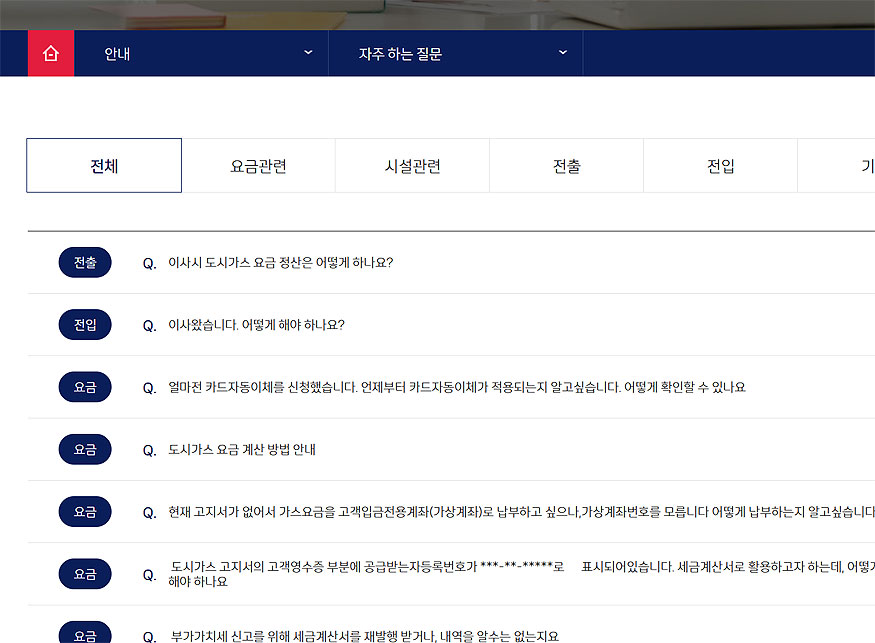Open question about 이사시 도시가스 요금 정산
The width and height of the screenshot is (875, 643).
pos(281,263)
